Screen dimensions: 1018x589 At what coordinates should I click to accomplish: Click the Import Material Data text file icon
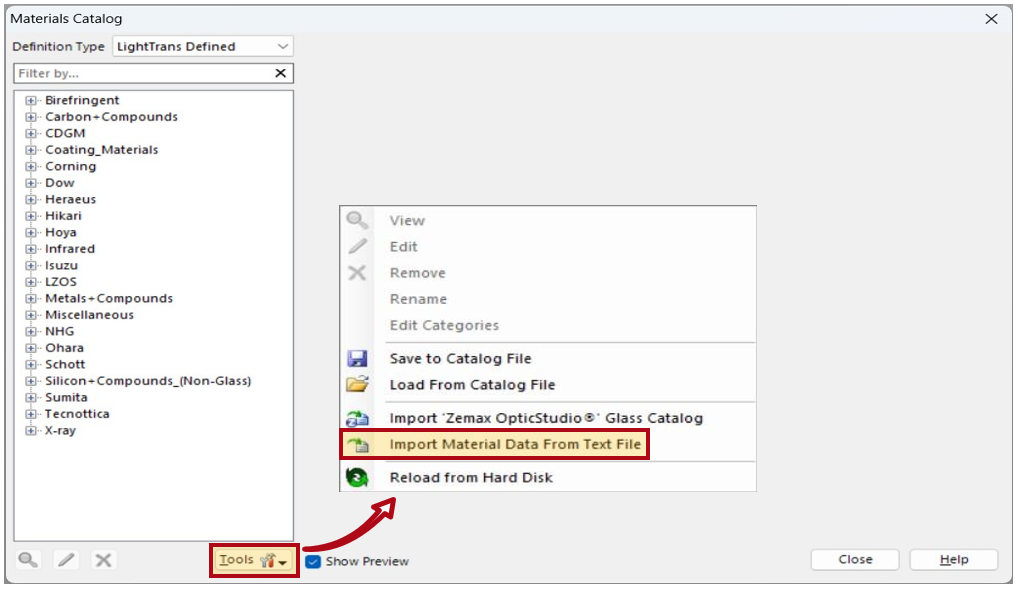pos(357,445)
